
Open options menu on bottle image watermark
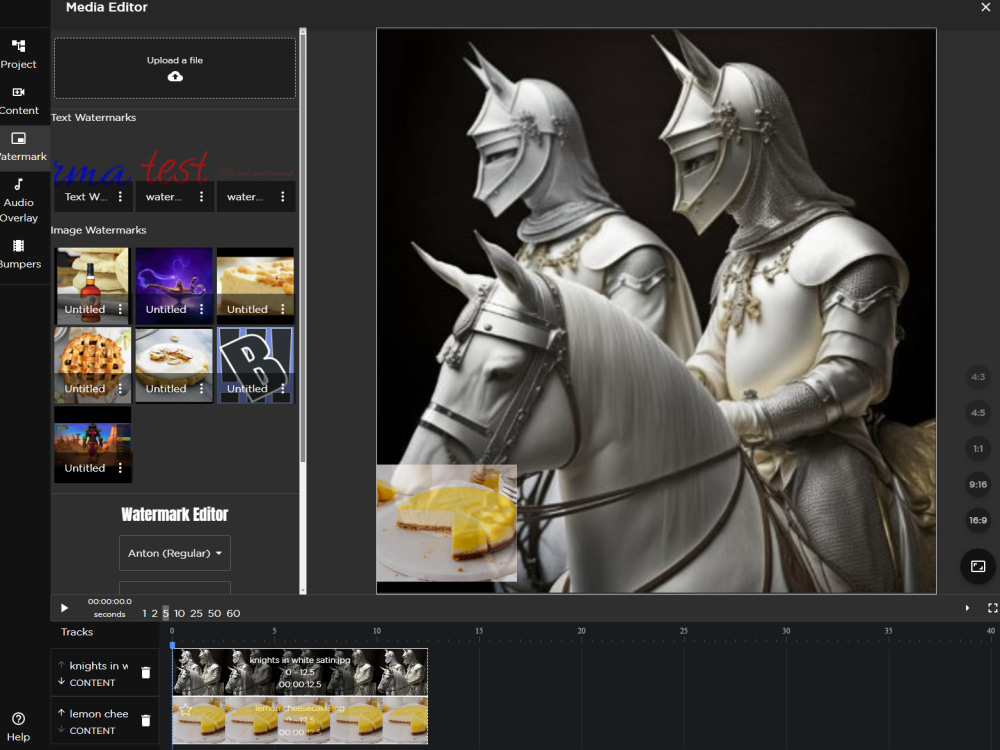[x=120, y=309]
